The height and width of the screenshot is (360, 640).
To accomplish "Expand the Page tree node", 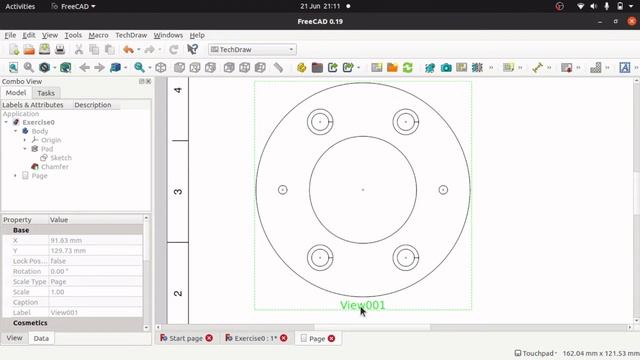I will 16,176.
